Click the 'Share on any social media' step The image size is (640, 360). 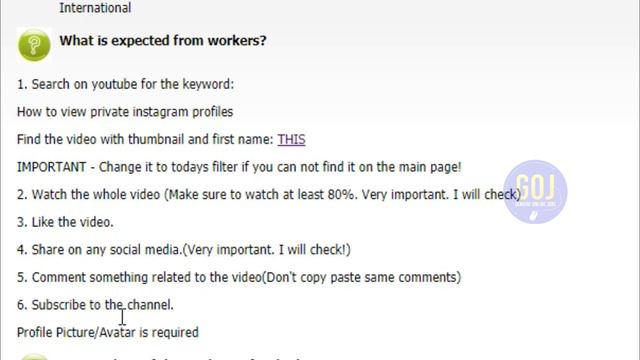pos(184,250)
